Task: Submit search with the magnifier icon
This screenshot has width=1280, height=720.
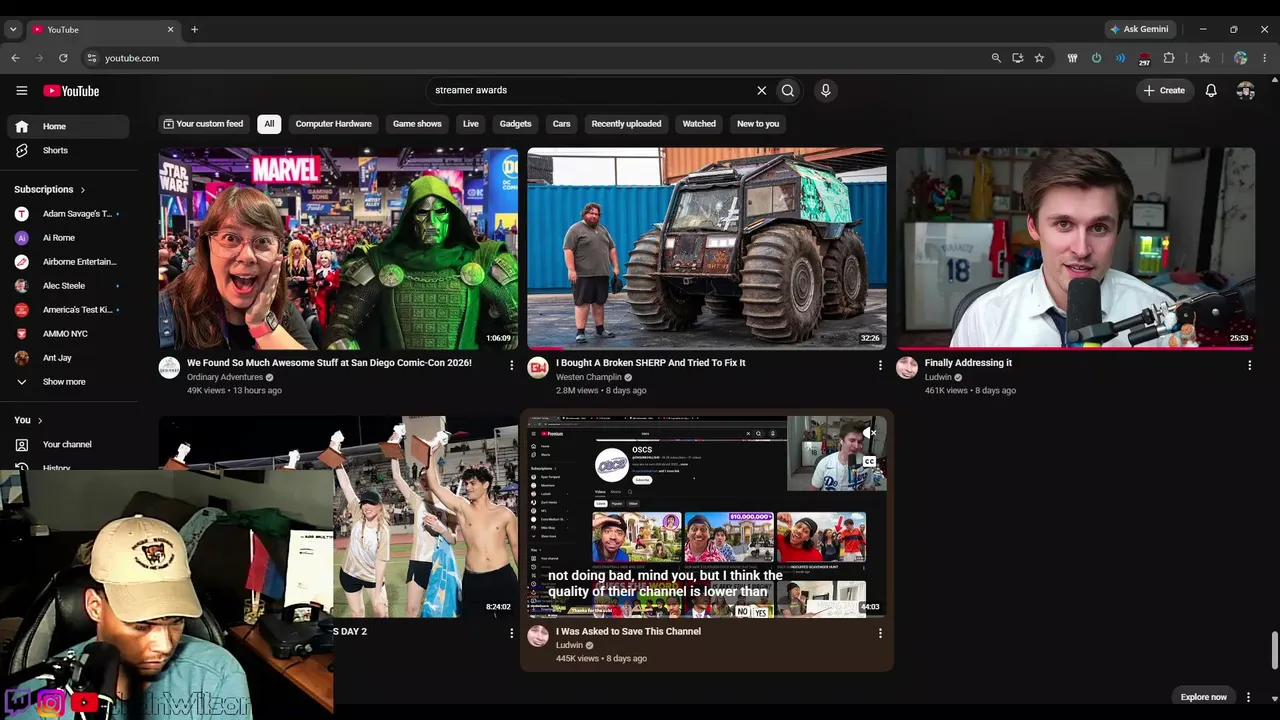Action: (788, 90)
